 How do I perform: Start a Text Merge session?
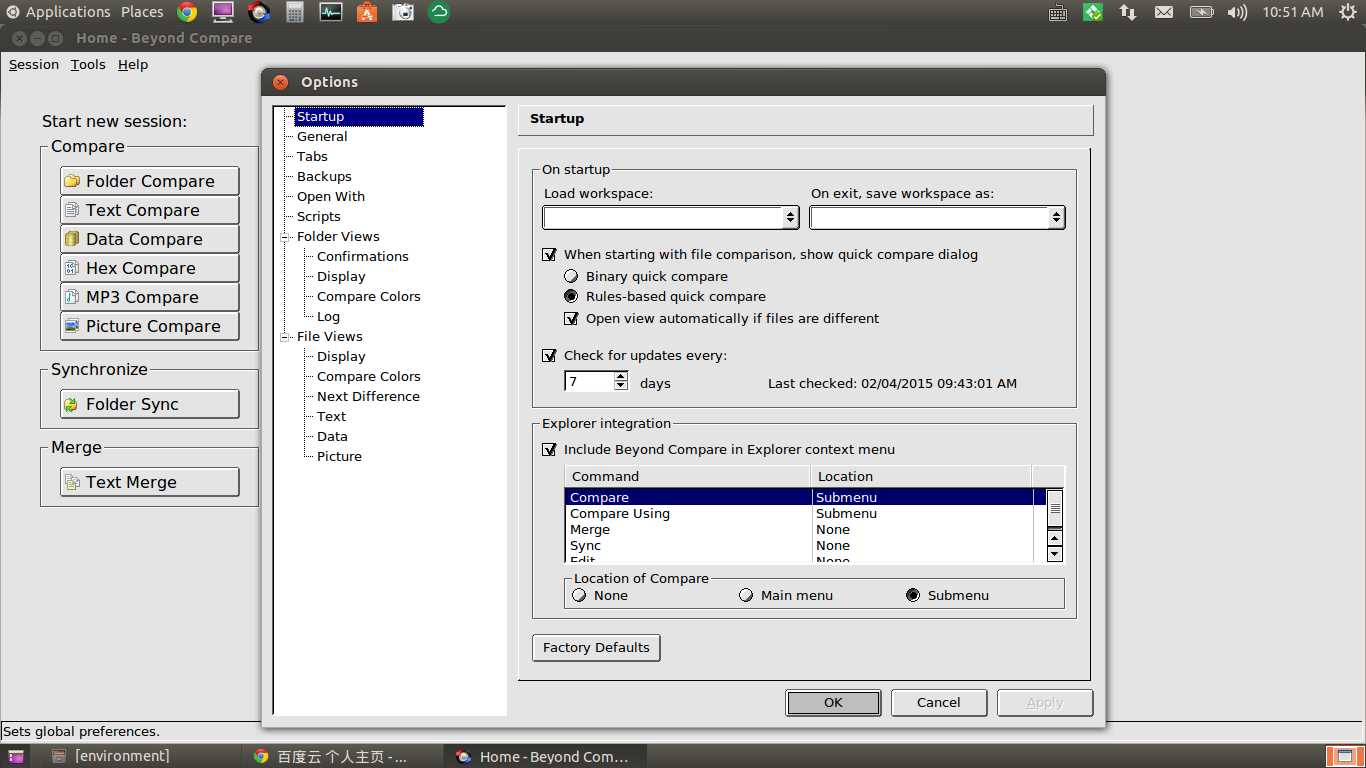150,482
